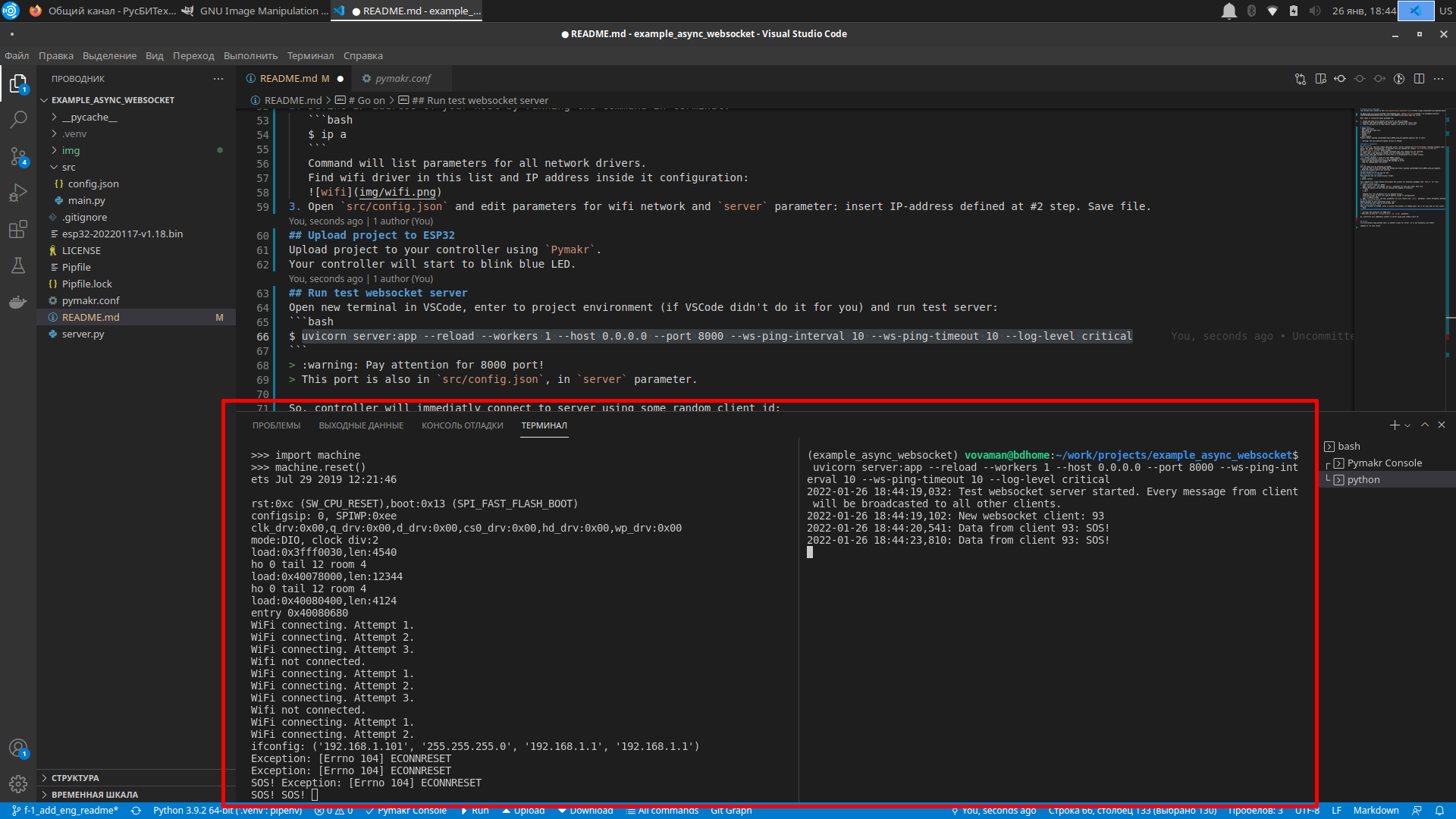Expand the СТРУКТУРА outline section
This screenshot has height=819, width=1456.
75,778
